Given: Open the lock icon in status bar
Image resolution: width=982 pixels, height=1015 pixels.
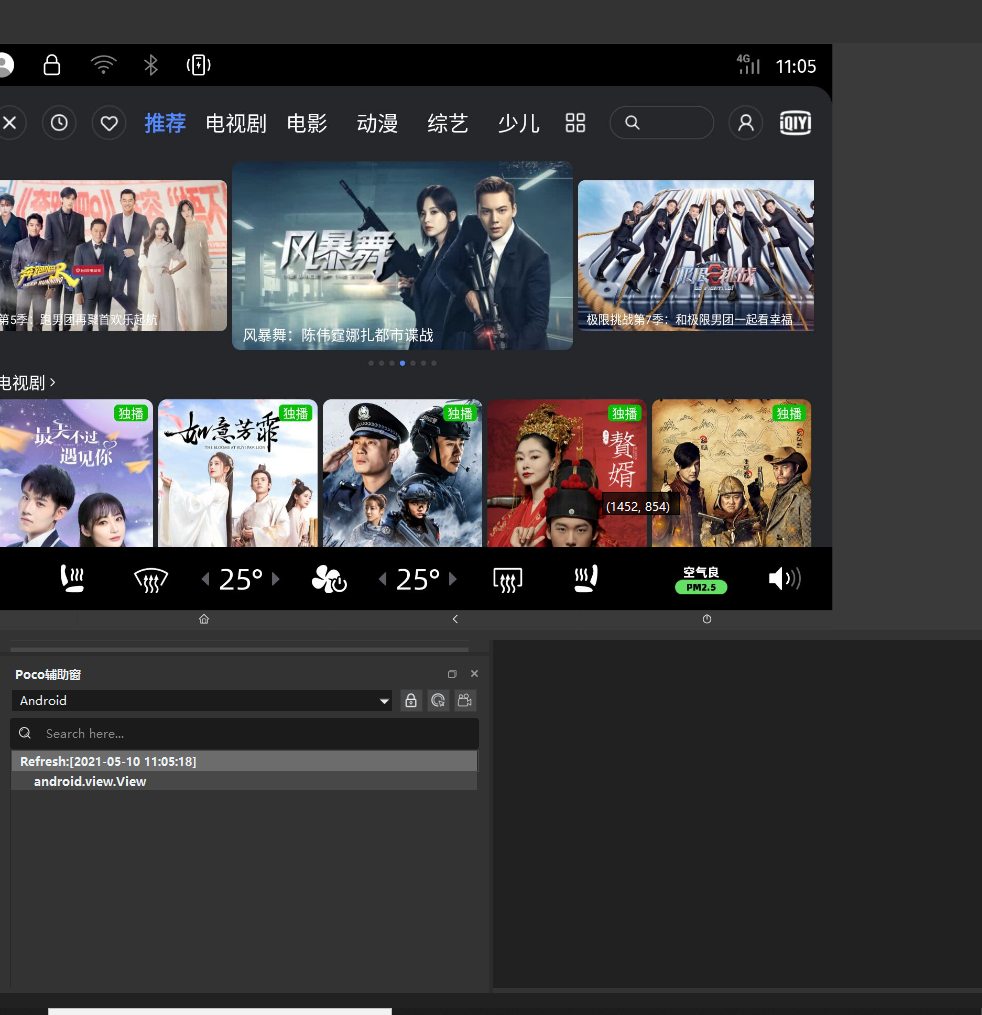Looking at the screenshot, I should tap(52, 65).
